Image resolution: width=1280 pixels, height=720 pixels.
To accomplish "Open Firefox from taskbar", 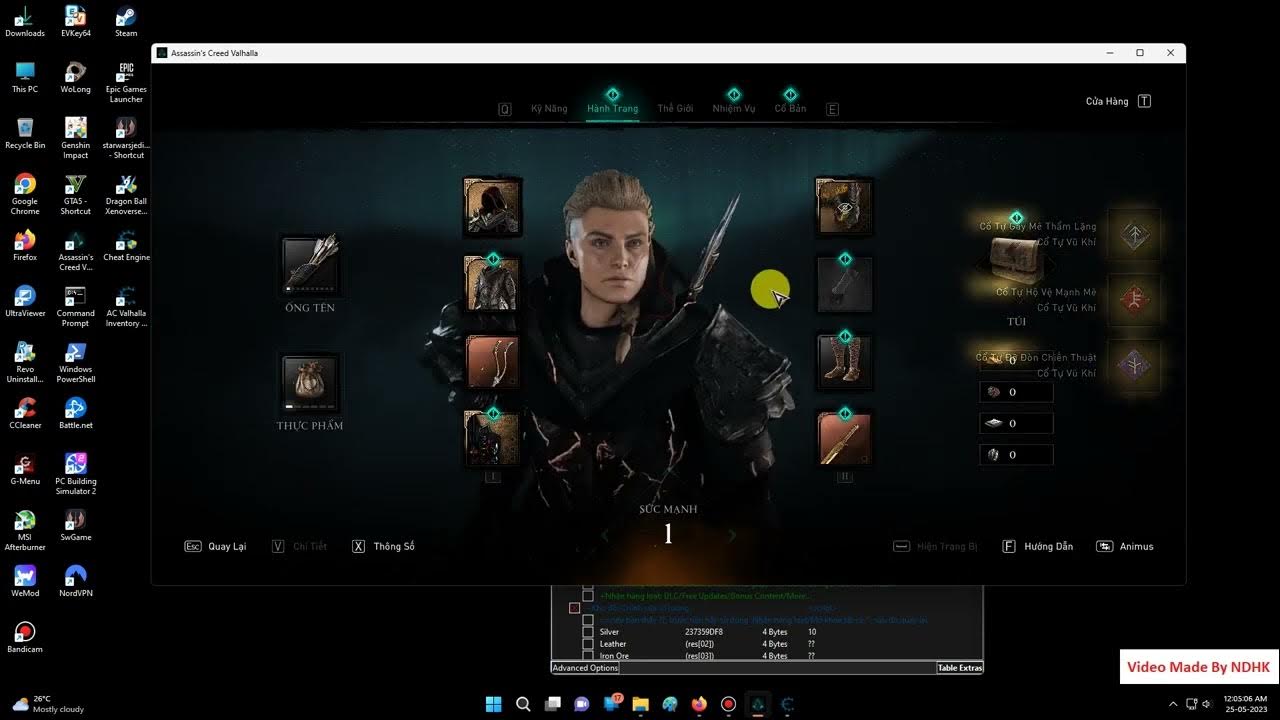I will pos(699,704).
